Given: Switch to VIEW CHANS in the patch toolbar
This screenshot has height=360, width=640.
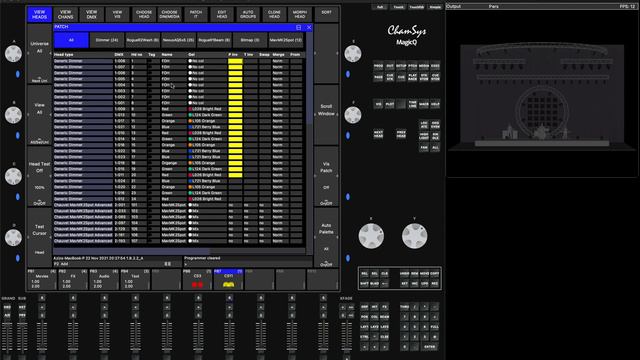Looking at the screenshot, I should click(x=65, y=15).
